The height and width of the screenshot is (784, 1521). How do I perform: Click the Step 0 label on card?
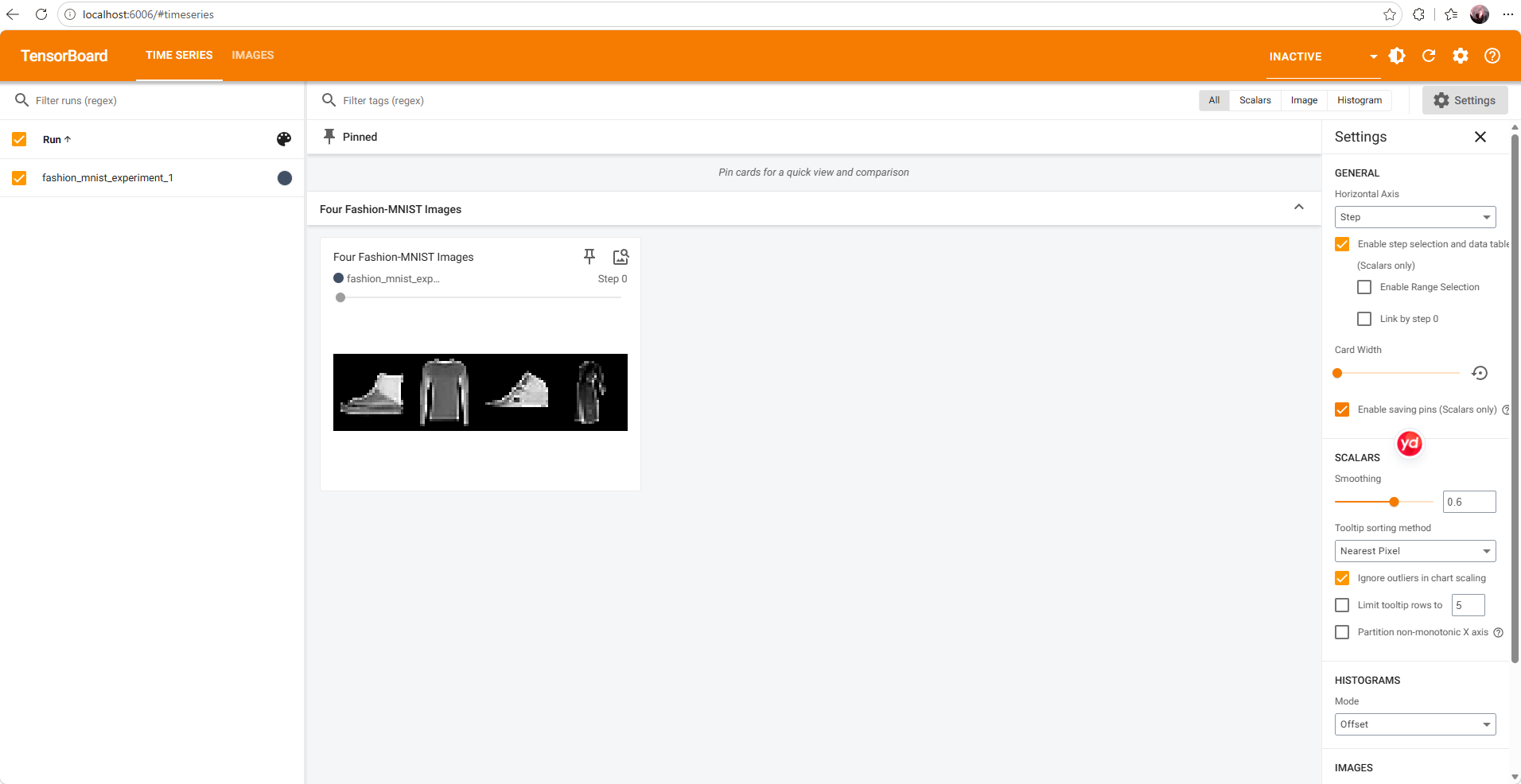[613, 279]
